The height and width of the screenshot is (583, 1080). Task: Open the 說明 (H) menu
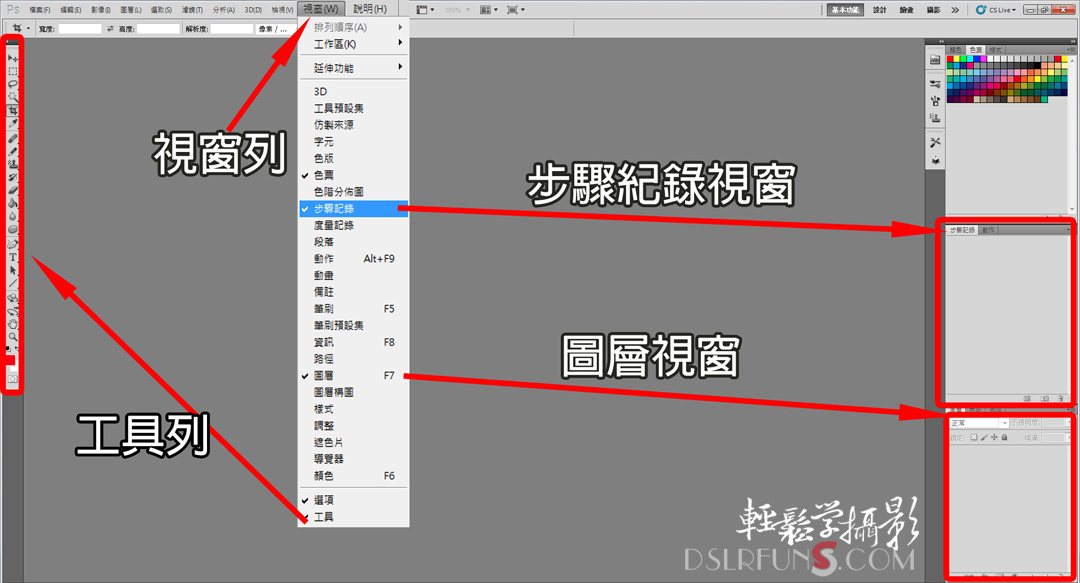[x=369, y=9]
